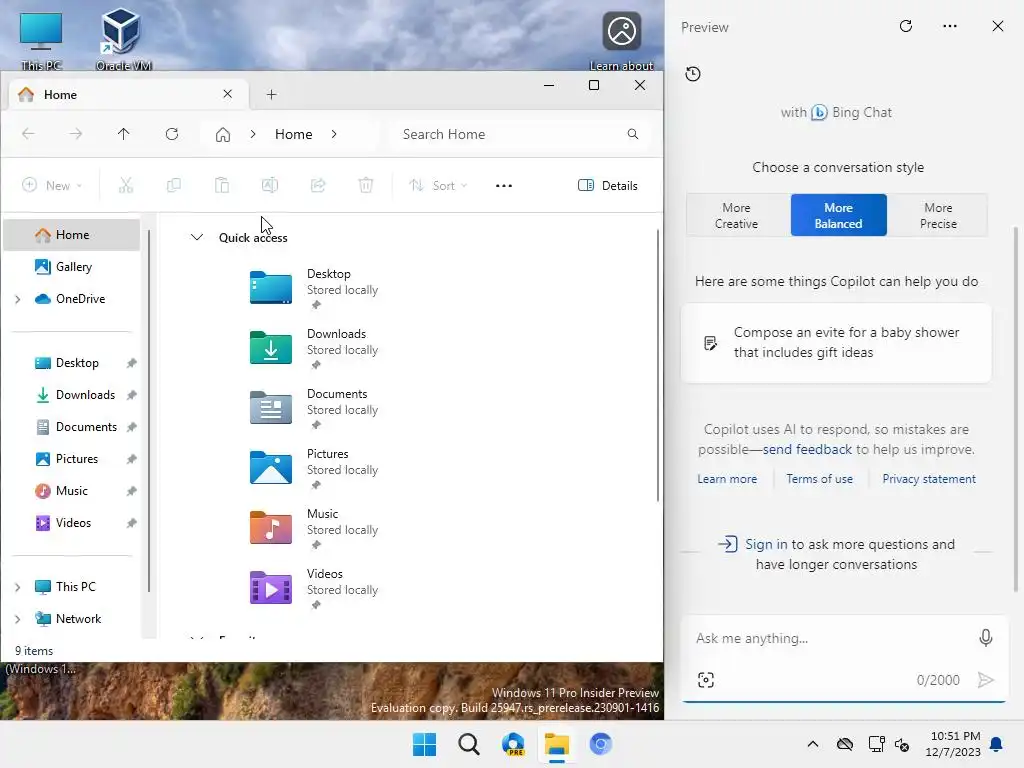Select the Downloads folder in Quick access
The width and height of the screenshot is (1024, 768).
pyautogui.click(x=315, y=347)
